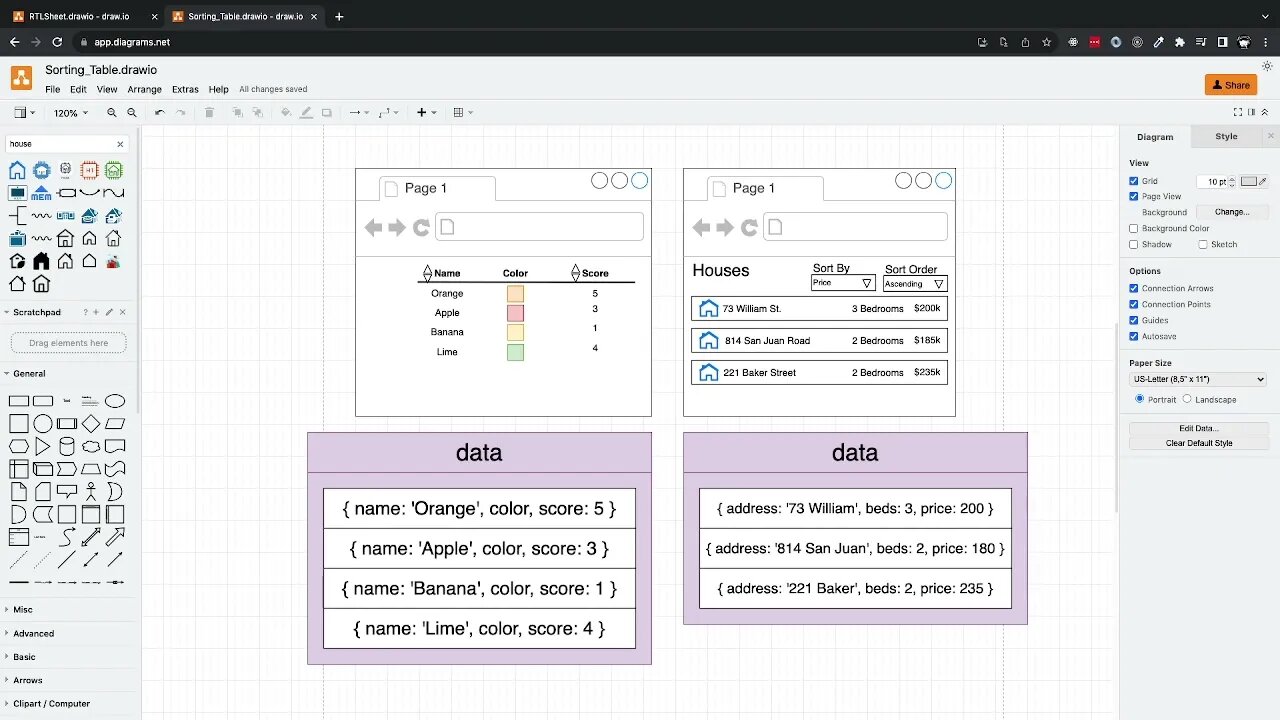This screenshot has width=1280, height=720.
Task: Open the Extras menu
Action: [x=185, y=89]
